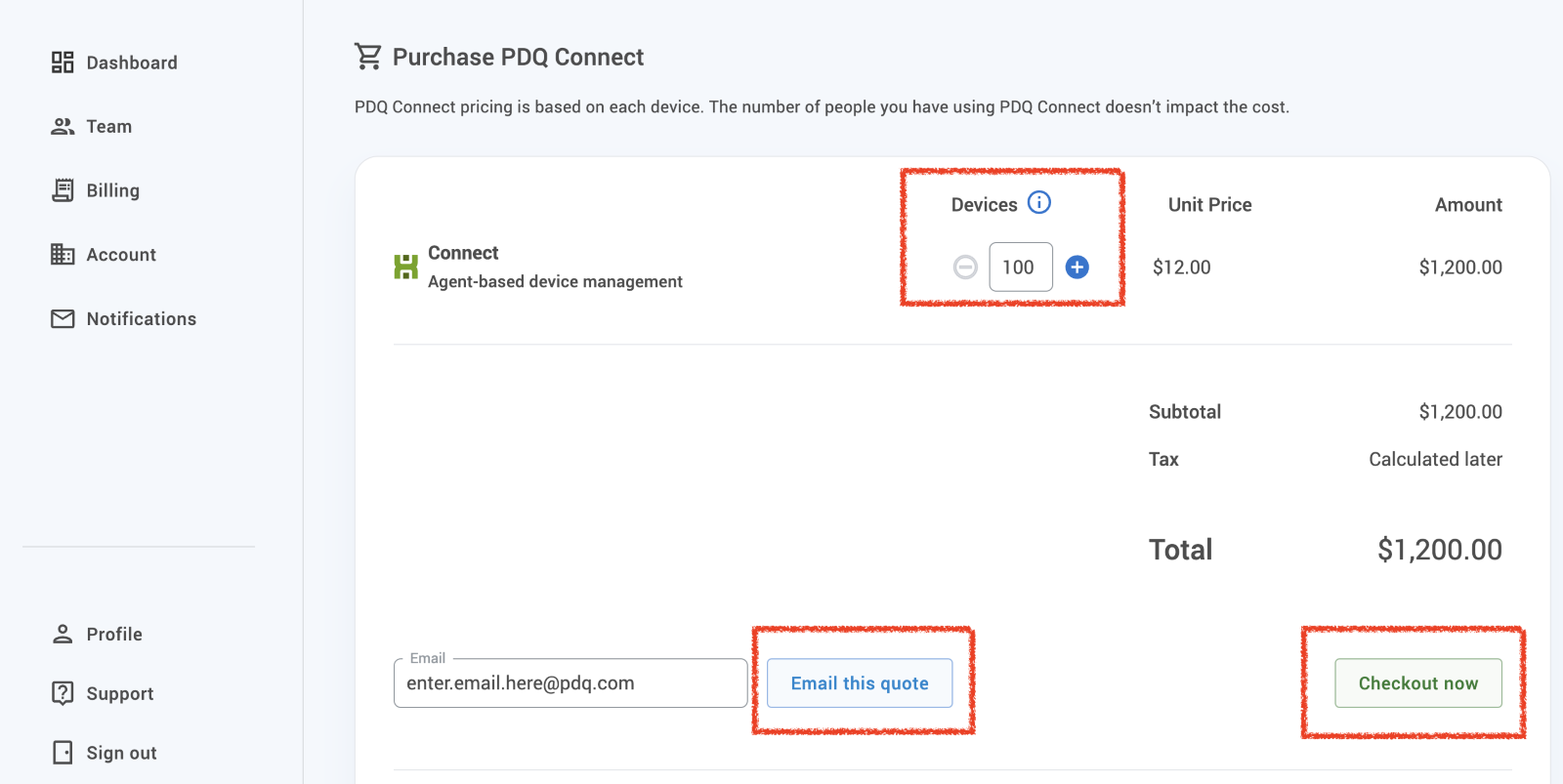This screenshot has height=784, width=1563.
Task: Select Billing in the sidebar
Action: [x=112, y=190]
